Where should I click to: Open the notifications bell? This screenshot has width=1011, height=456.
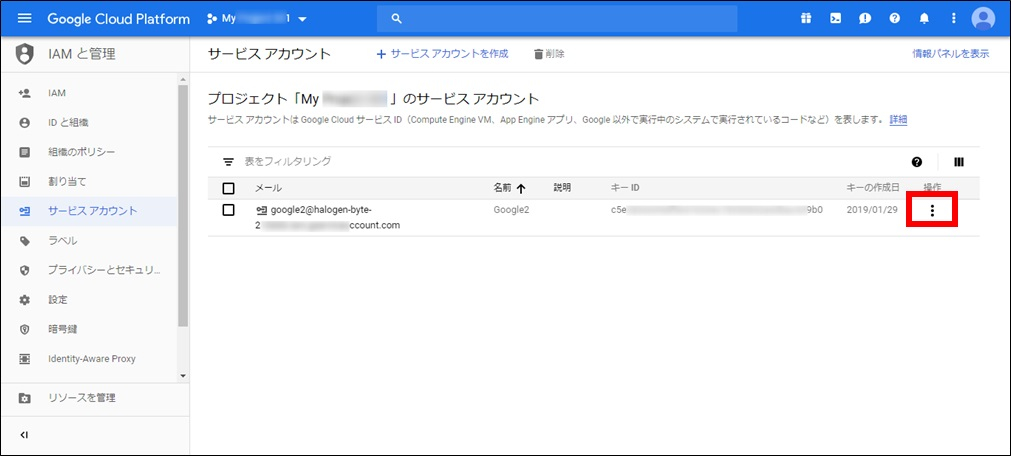coord(924,19)
